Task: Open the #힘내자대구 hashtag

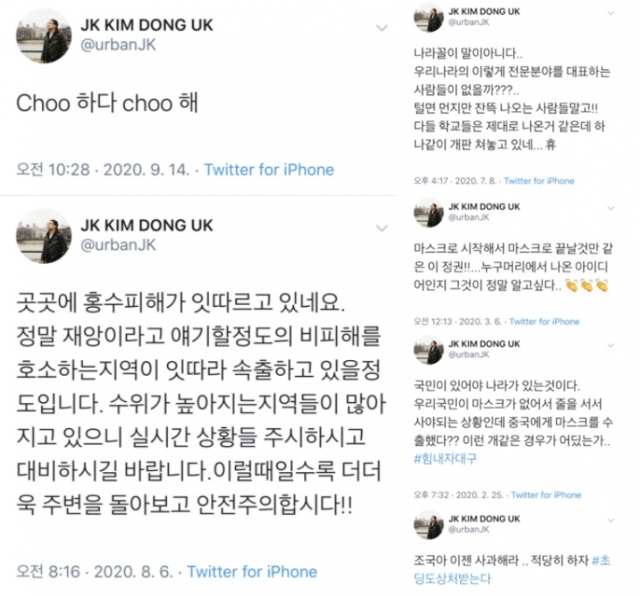Action: [445, 459]
